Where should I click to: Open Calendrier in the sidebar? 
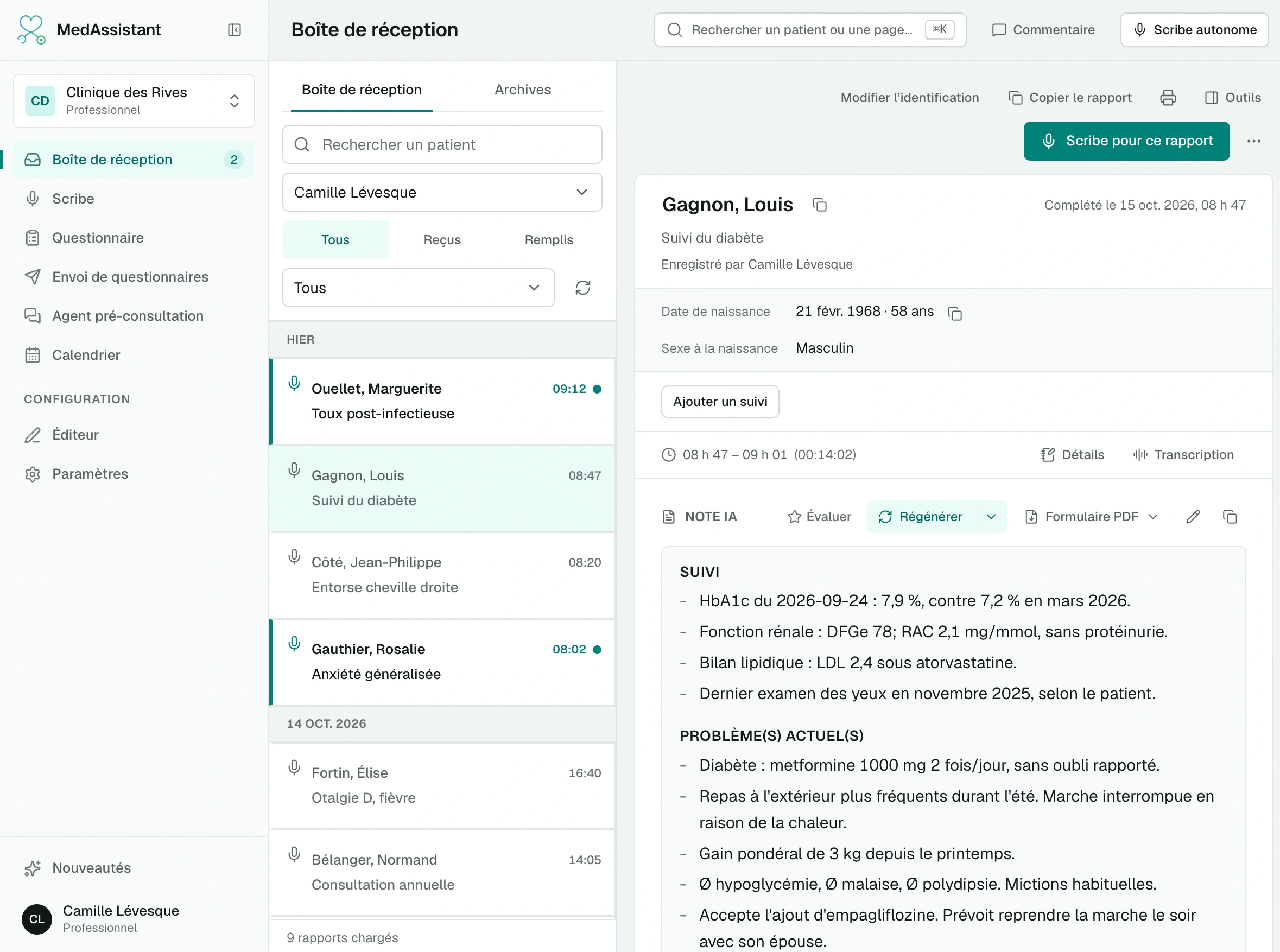(134, 355)
